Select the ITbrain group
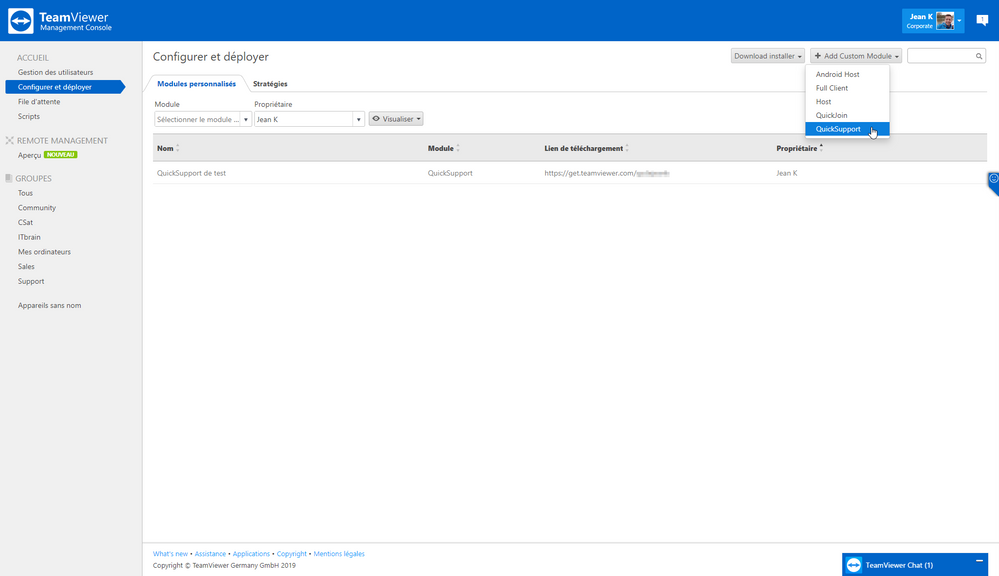 (29, 237)
